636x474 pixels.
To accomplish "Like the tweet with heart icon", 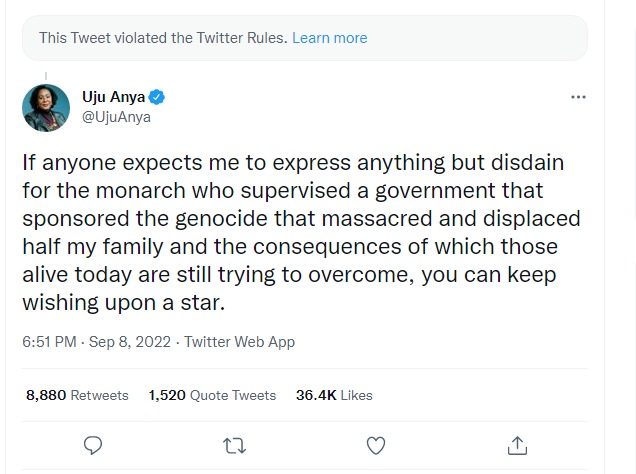I will [376, 444].
